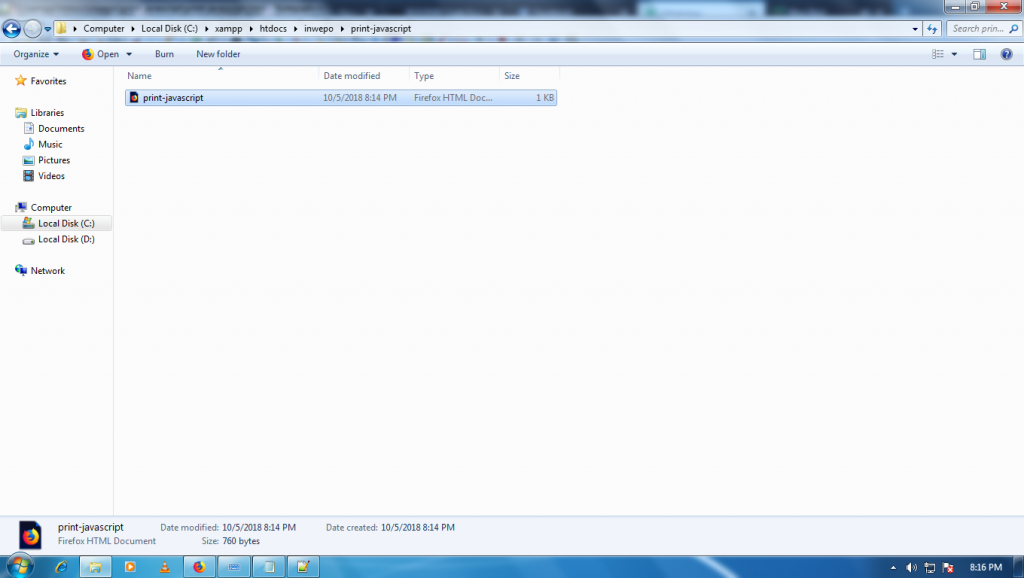1024x578 pixels.
Task: Choose Burn in the toolbar
Action: click(164, 54)
